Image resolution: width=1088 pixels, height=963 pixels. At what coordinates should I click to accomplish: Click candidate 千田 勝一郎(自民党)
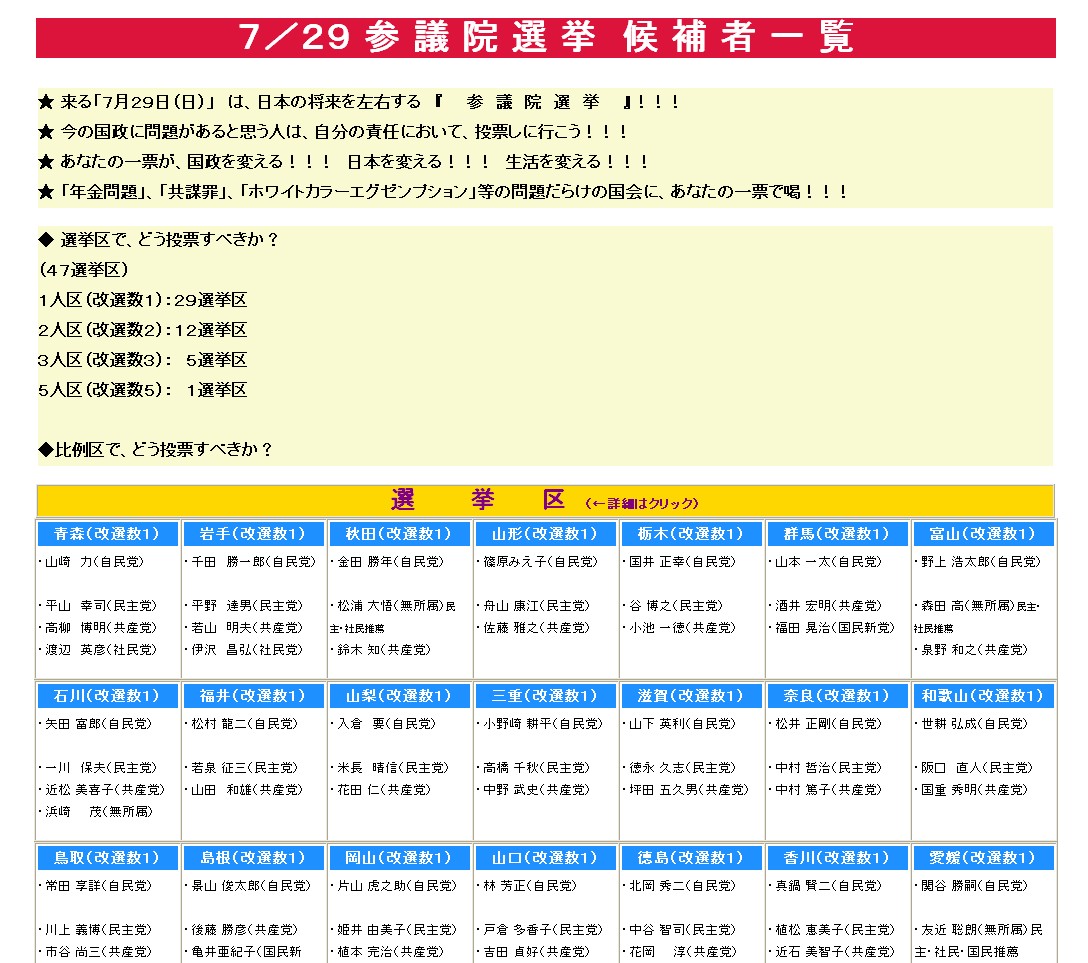click(250, 561)
